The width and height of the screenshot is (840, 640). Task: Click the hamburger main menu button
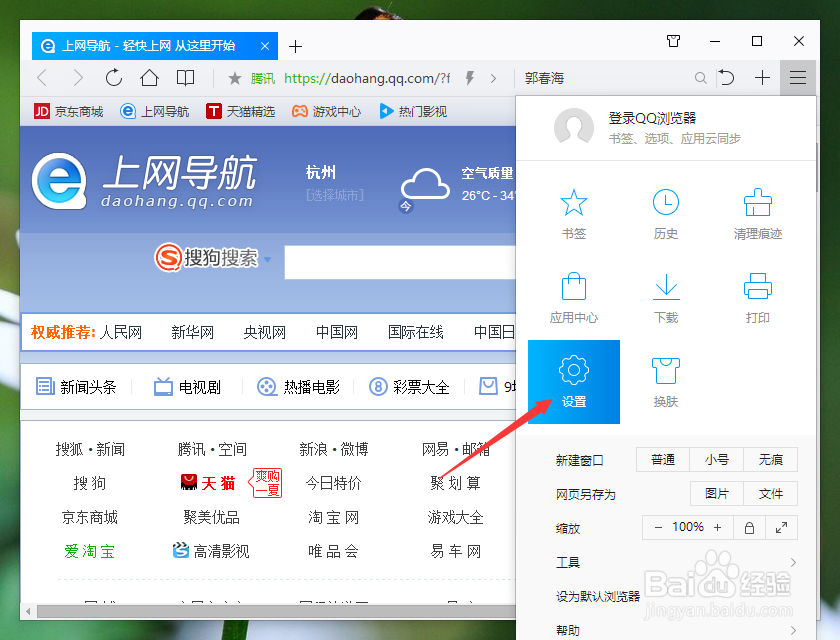pyautogui.click(x=798, y=78)
